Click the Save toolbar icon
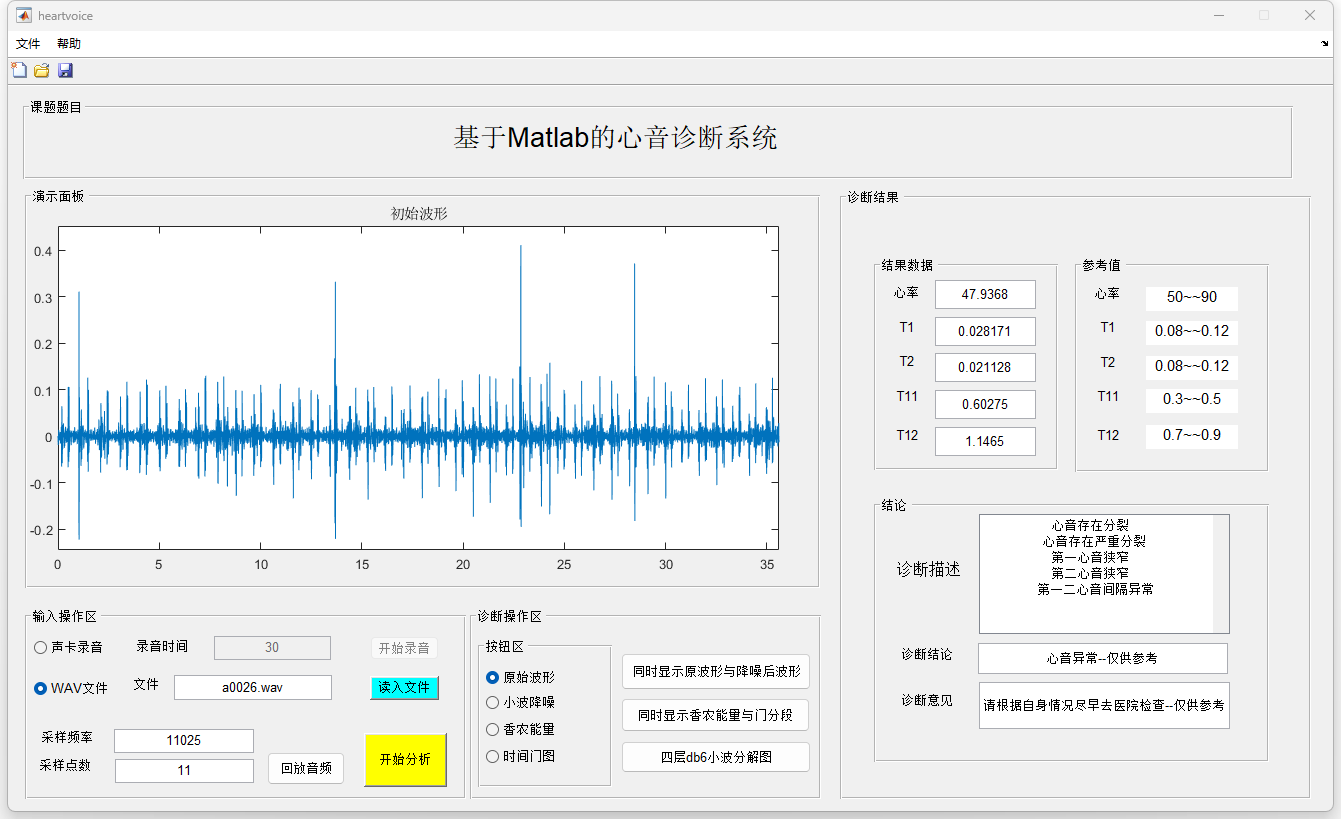Screen dimensions: 1341x819 65,70
